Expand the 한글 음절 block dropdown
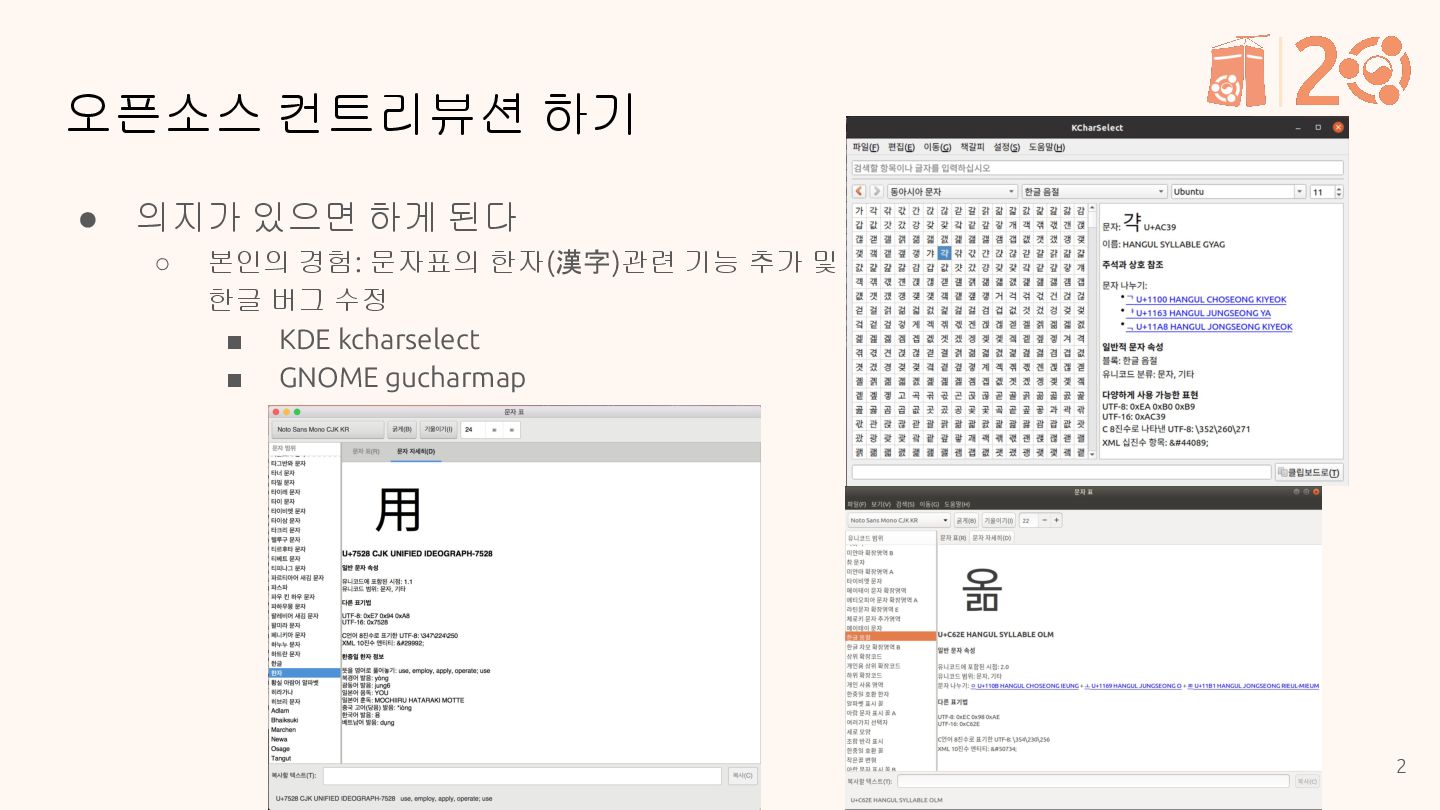The width and height of the screenshot is (1440, 810). [1094, 191]
